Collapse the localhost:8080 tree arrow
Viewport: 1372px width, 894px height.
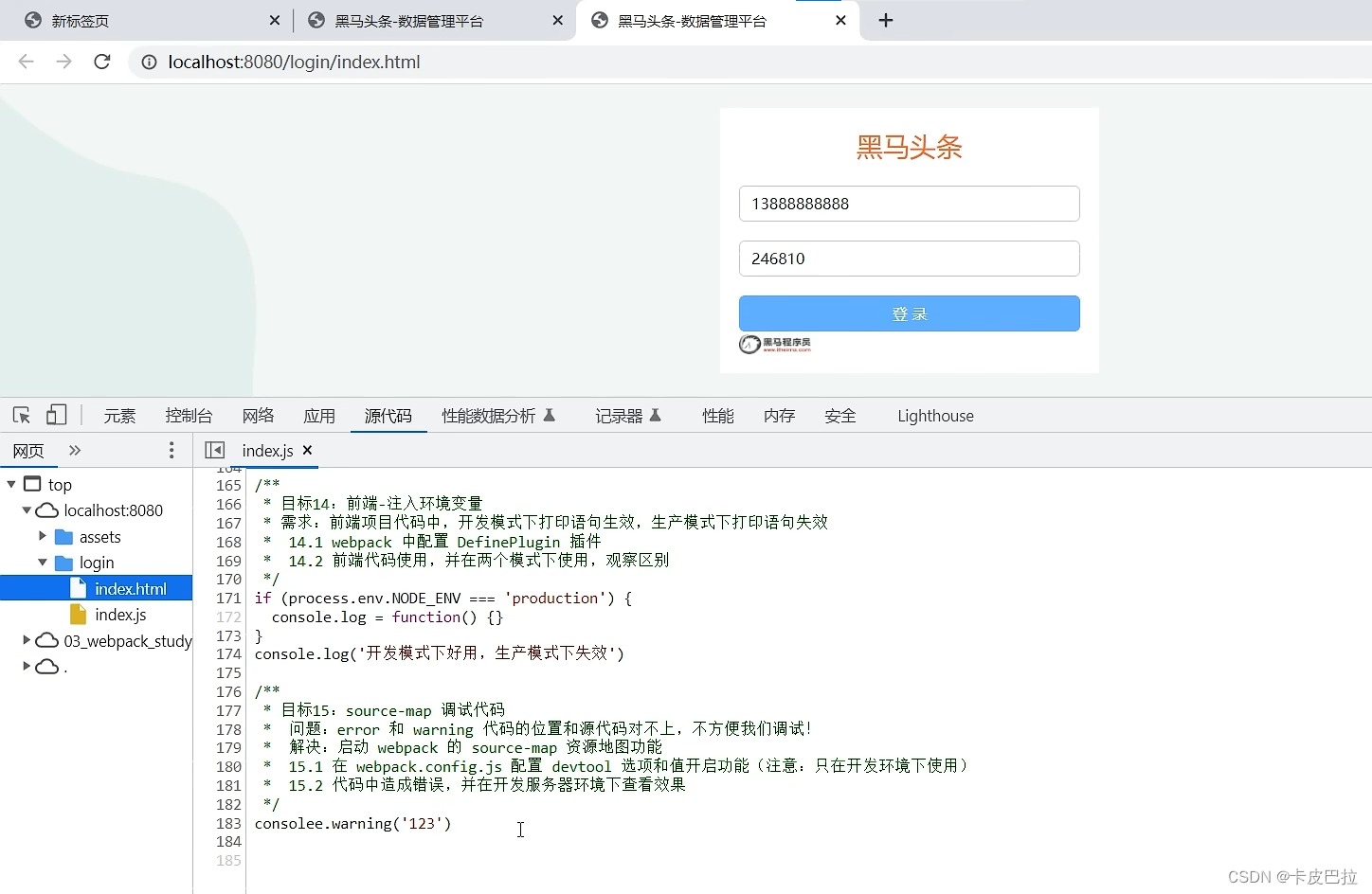(x=27, y=510)
